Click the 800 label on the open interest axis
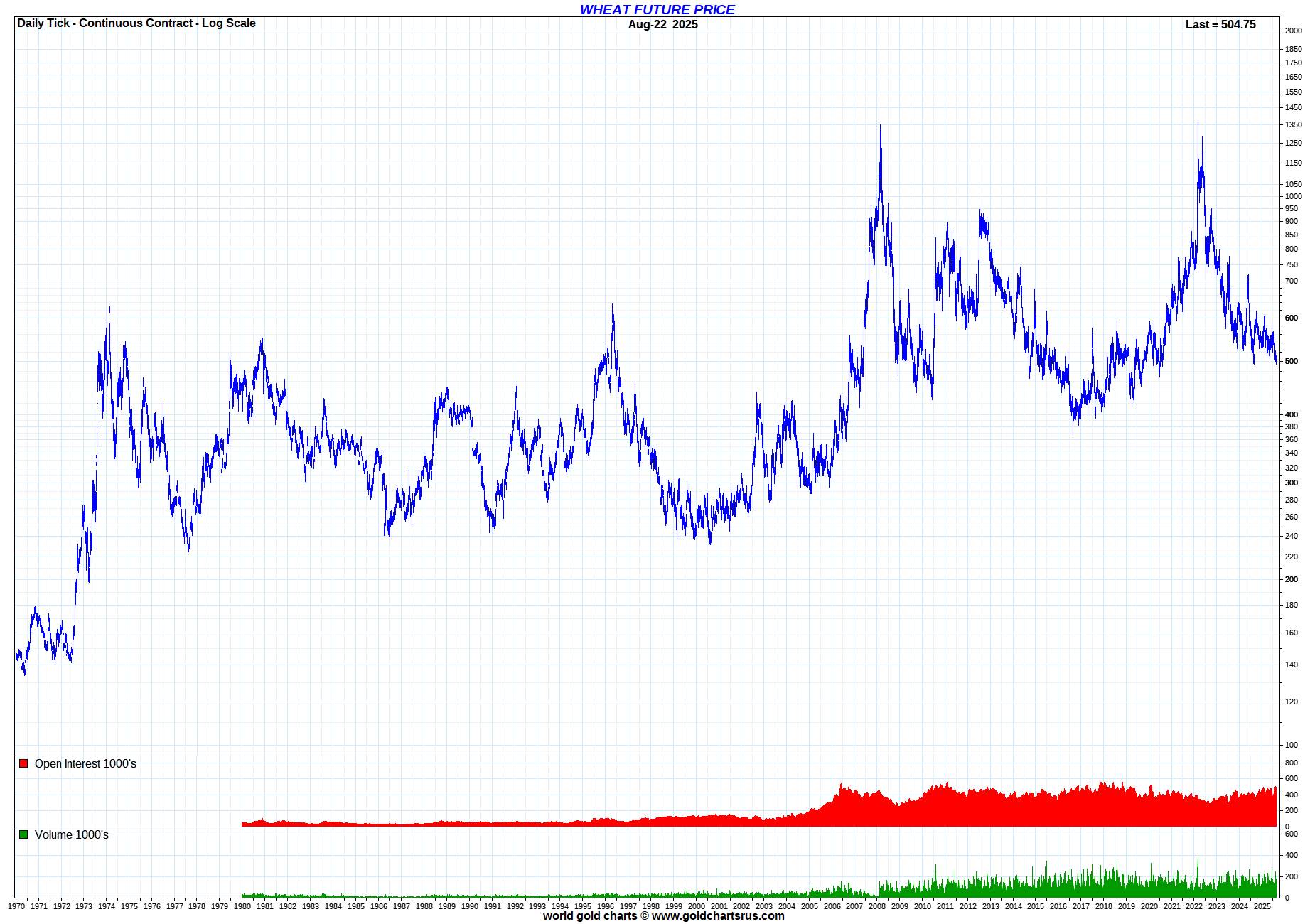1315x924 pixels. pyautogui.click(x=1292, y=763)
